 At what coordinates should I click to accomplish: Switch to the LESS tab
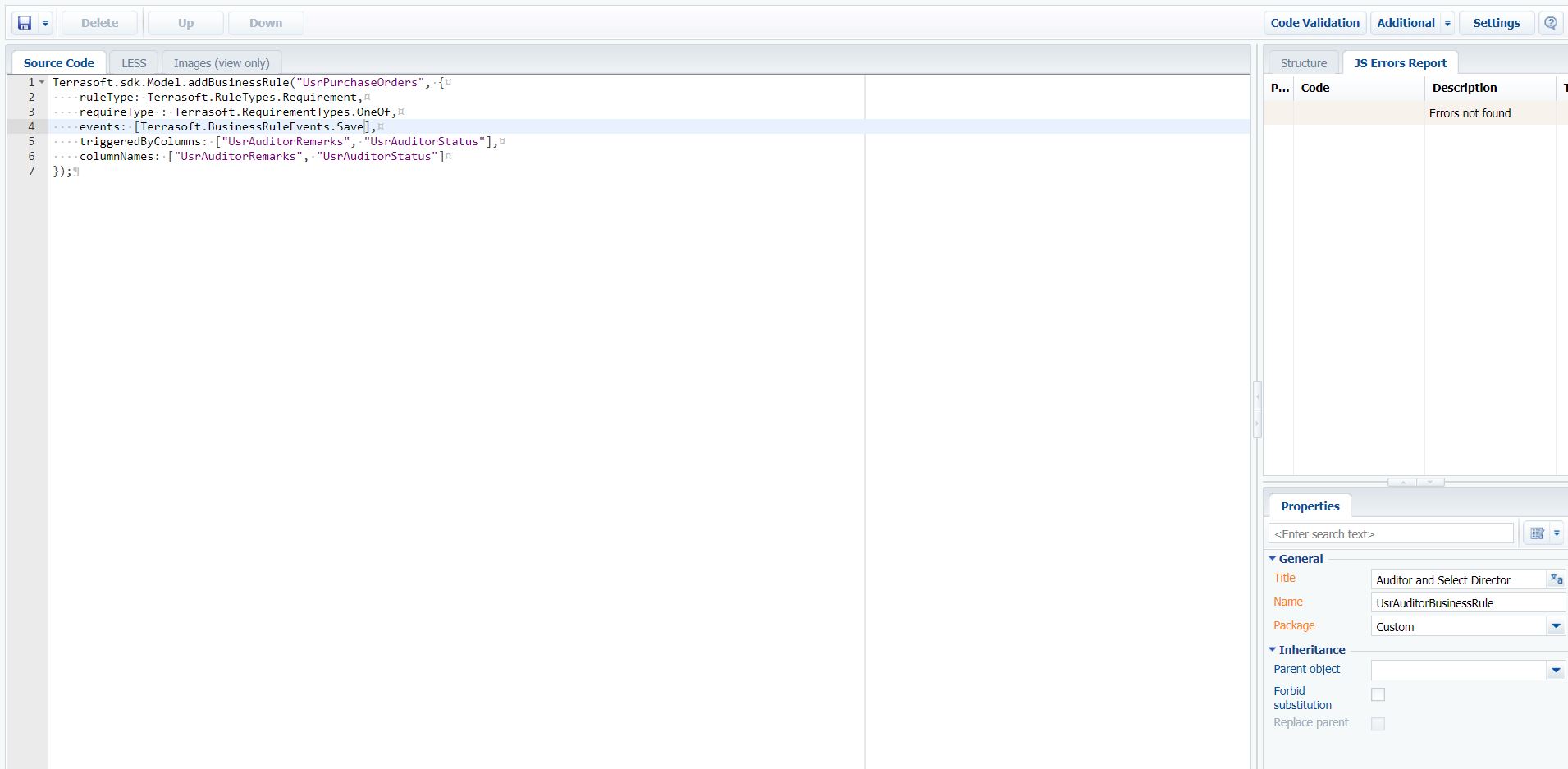[x=134, y=63]
